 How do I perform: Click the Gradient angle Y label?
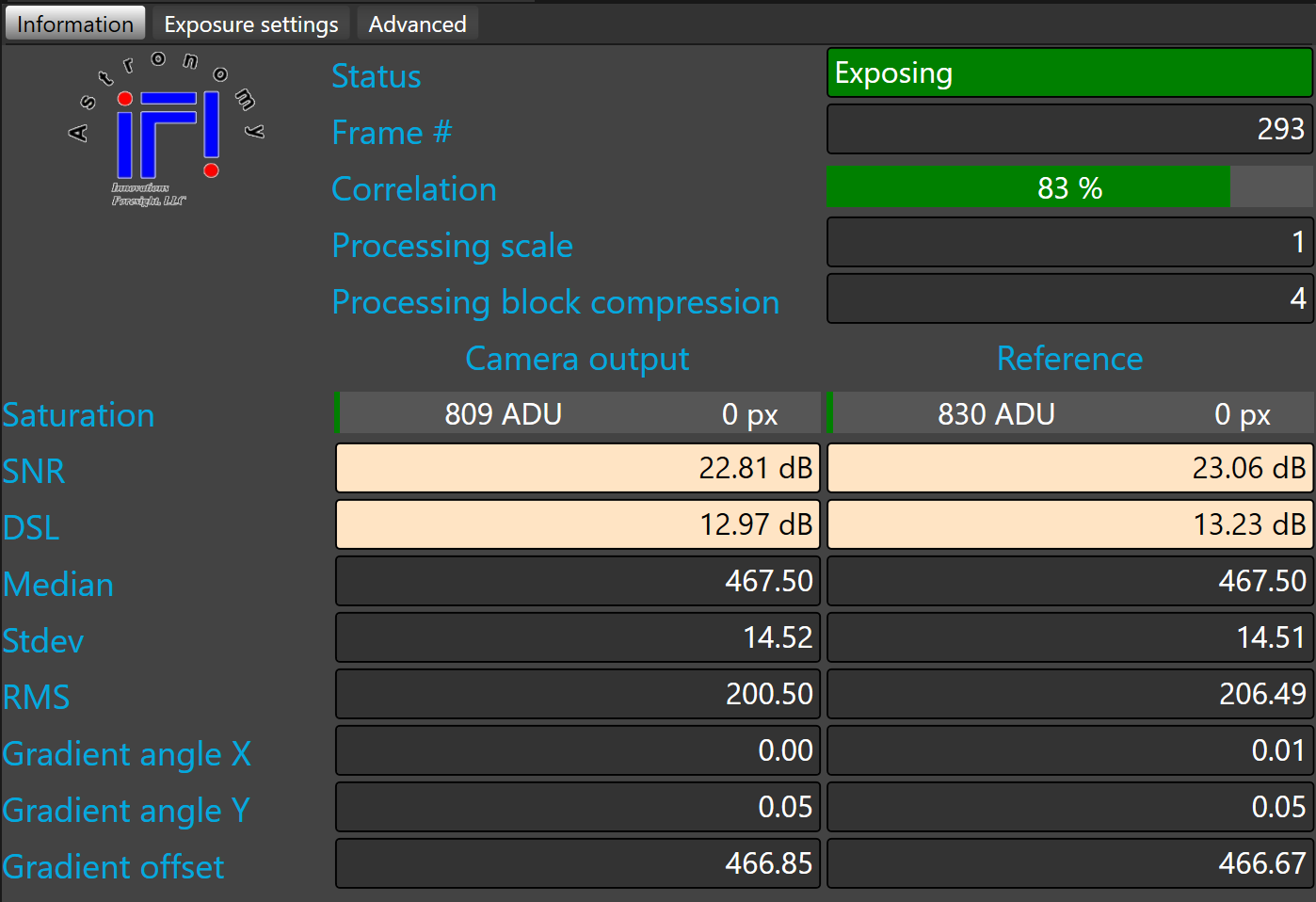[x=126, y=811]
